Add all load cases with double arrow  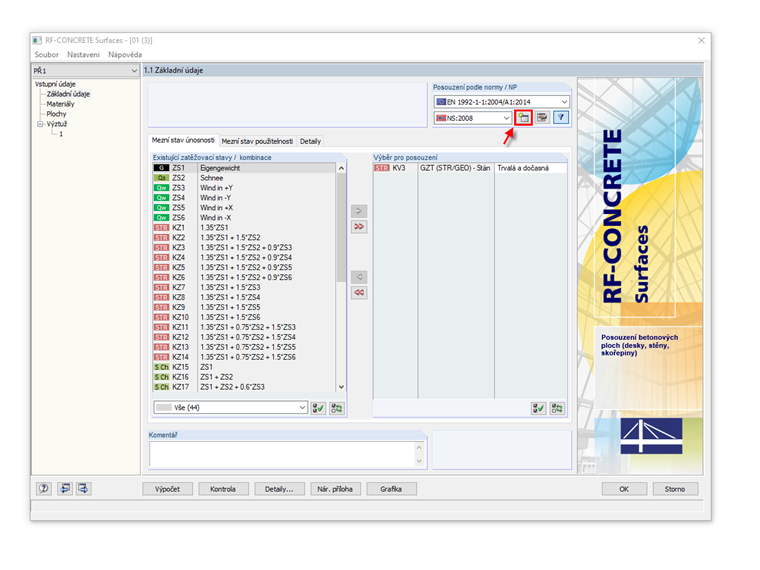[x=359, y=226]
